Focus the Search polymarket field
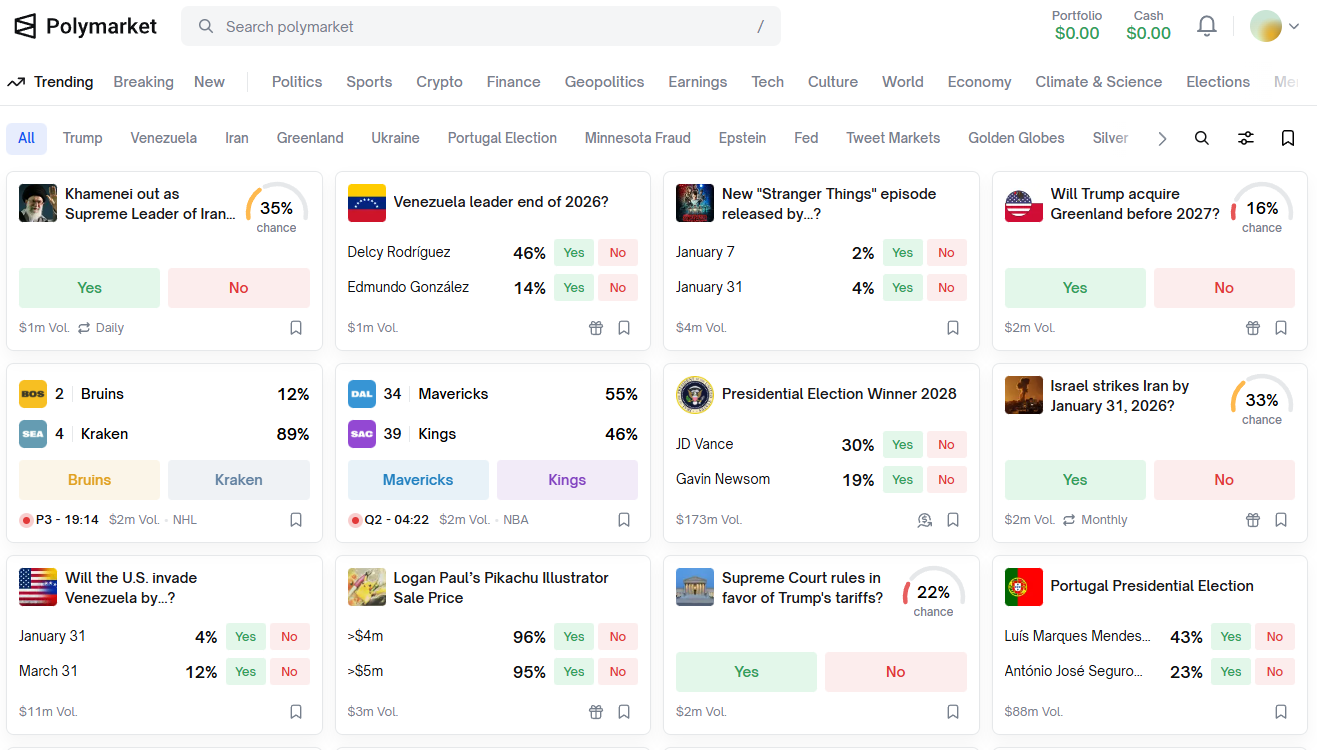The image size is (1317, 750). pyautogui.click(x=481, y=26)
